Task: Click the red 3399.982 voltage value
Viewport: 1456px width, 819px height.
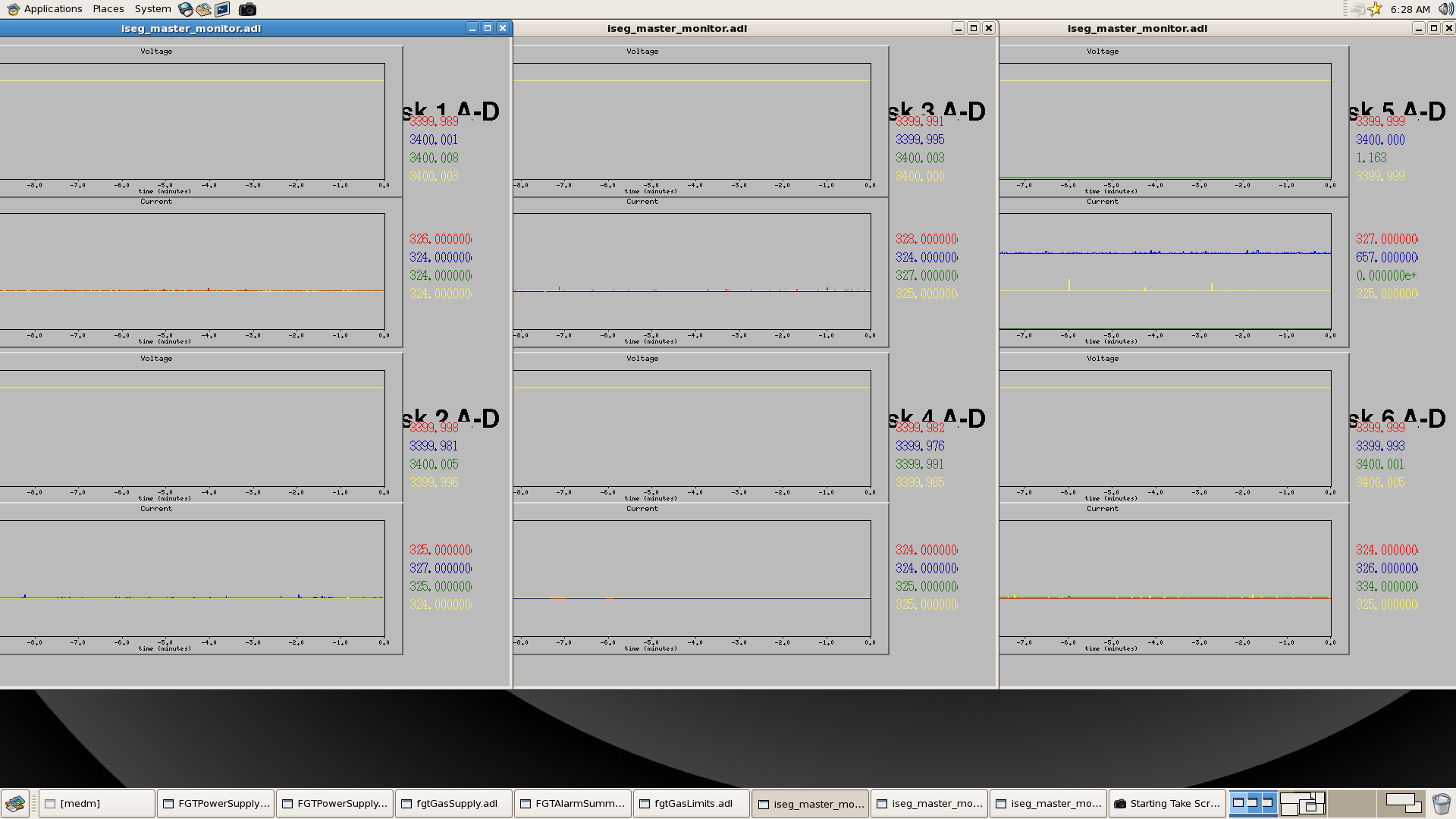Action: coord(920,428)
